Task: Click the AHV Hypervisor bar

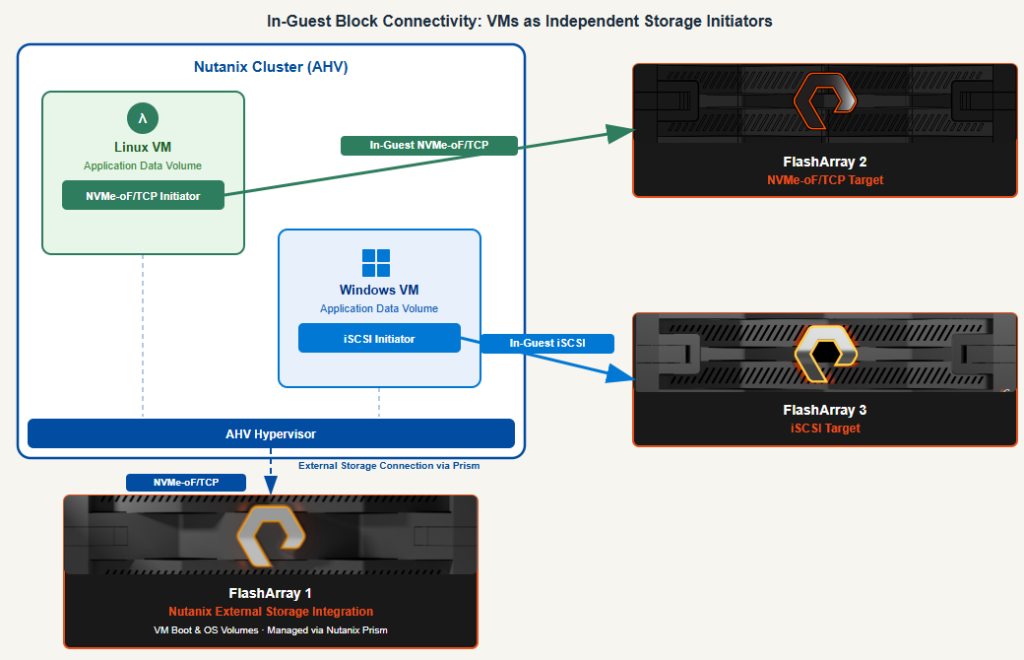Action: (x=271, y=433)
